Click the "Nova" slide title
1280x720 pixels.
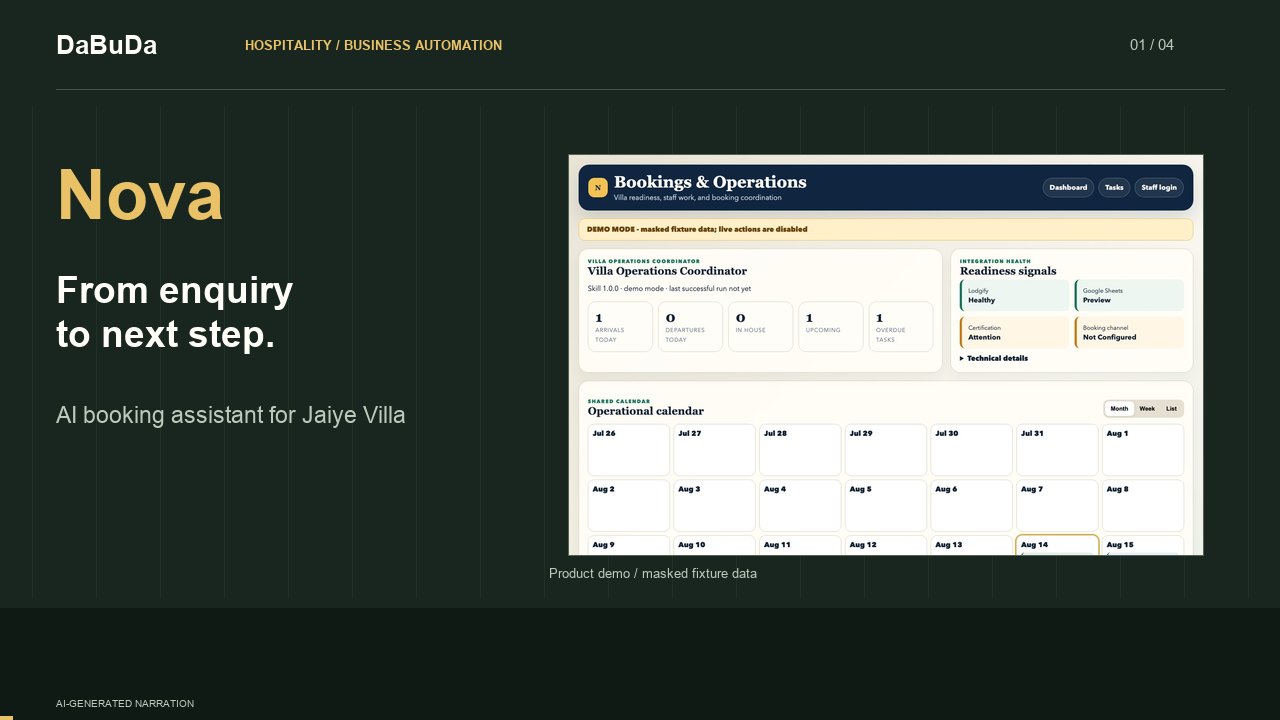click(x=140, y=194)
